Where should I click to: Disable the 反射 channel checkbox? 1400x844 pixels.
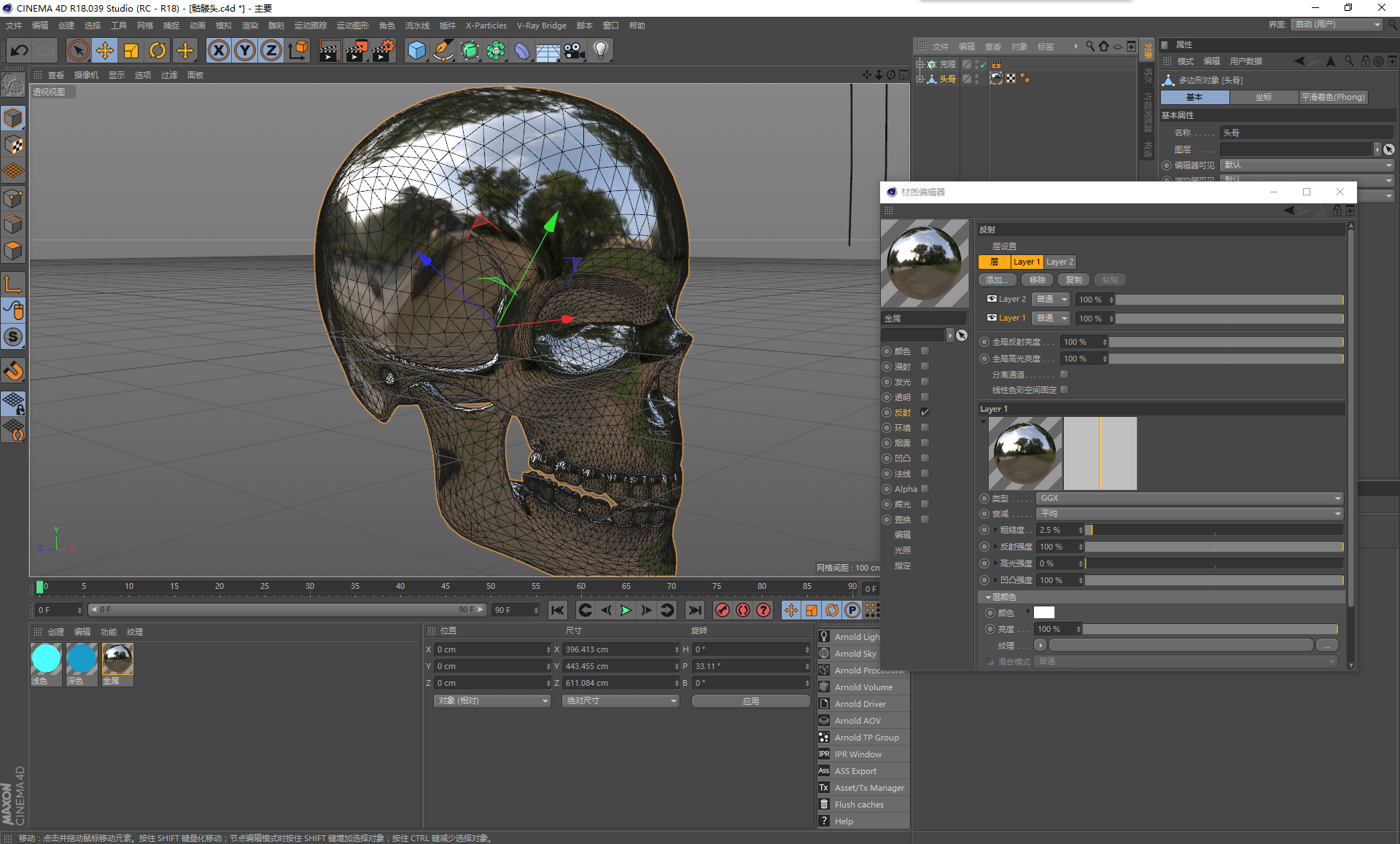[925, 413]
